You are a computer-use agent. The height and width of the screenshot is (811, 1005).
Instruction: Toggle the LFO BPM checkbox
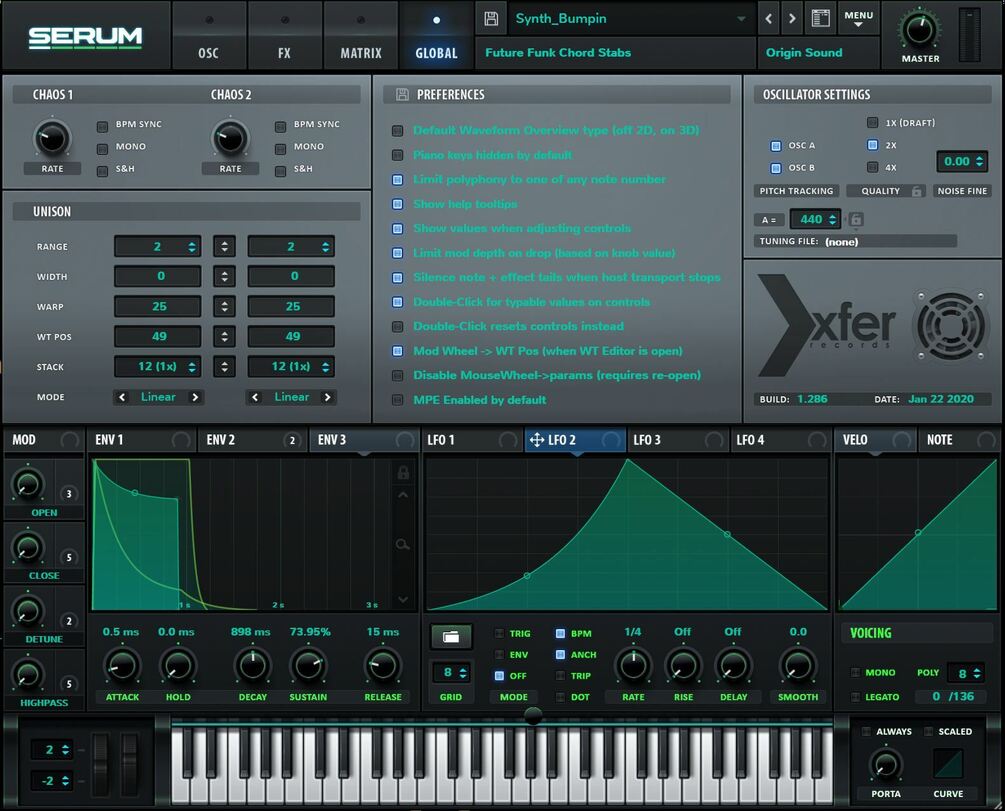tap(560, 633)
